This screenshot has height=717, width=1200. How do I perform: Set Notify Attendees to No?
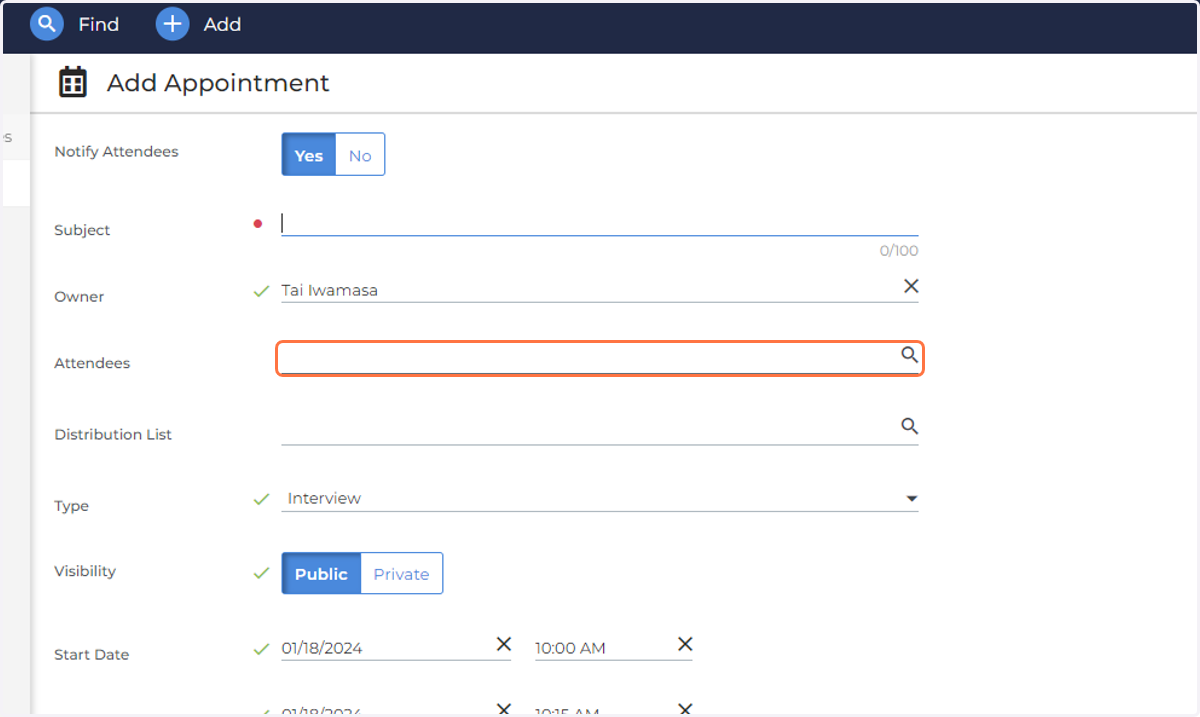click(x=360, y=155)
